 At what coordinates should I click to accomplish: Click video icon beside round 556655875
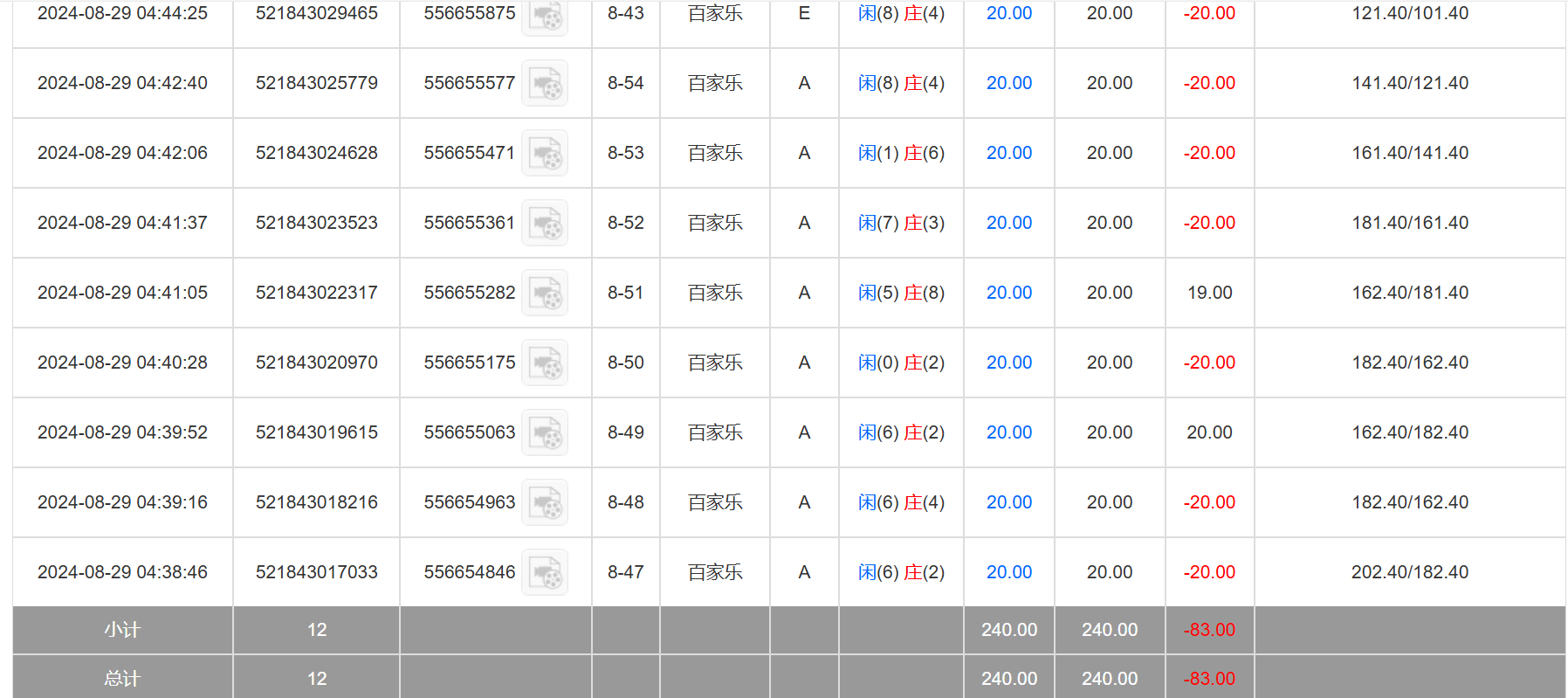pos(545,16)
